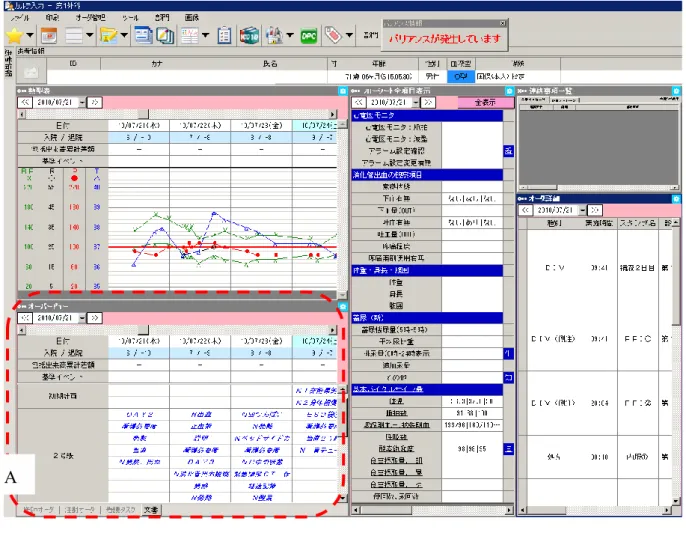
Task: Click the blue window-cards toolbar icon
Action: pyautogui.click(x=143, y=35)
